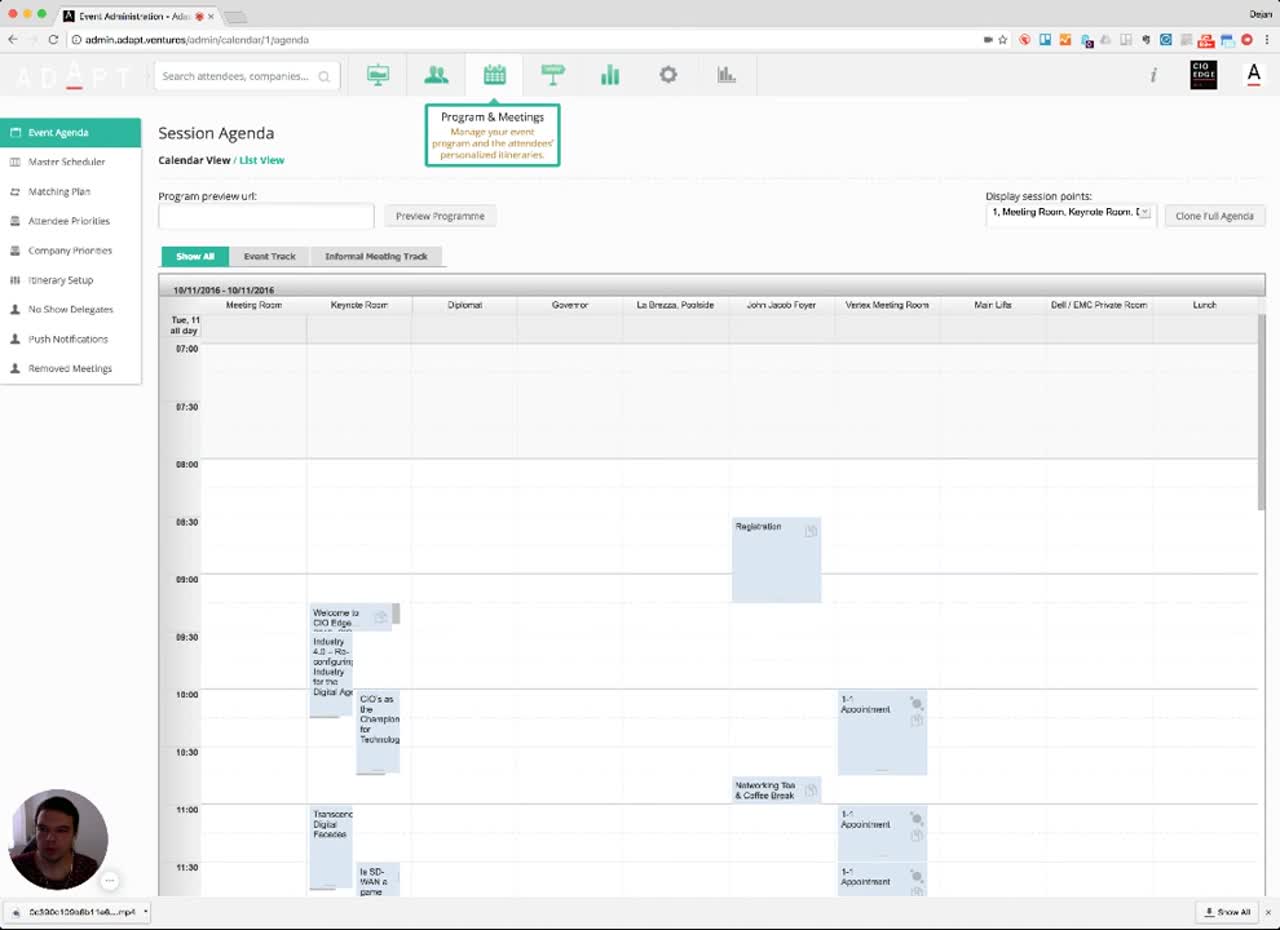This screenshot has height=930, width=1280.
Task: Click the italic i info icon
Action: click(x=1153, y=75)
